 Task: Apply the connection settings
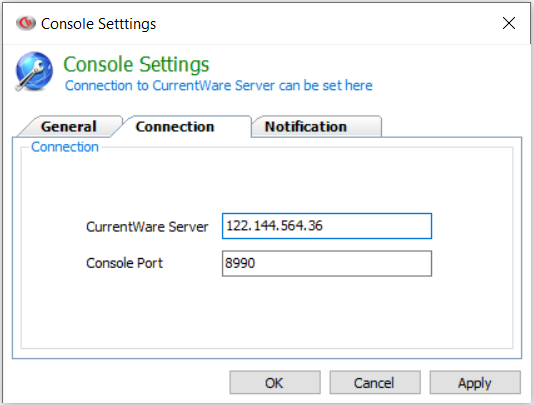tap(475, 383)
